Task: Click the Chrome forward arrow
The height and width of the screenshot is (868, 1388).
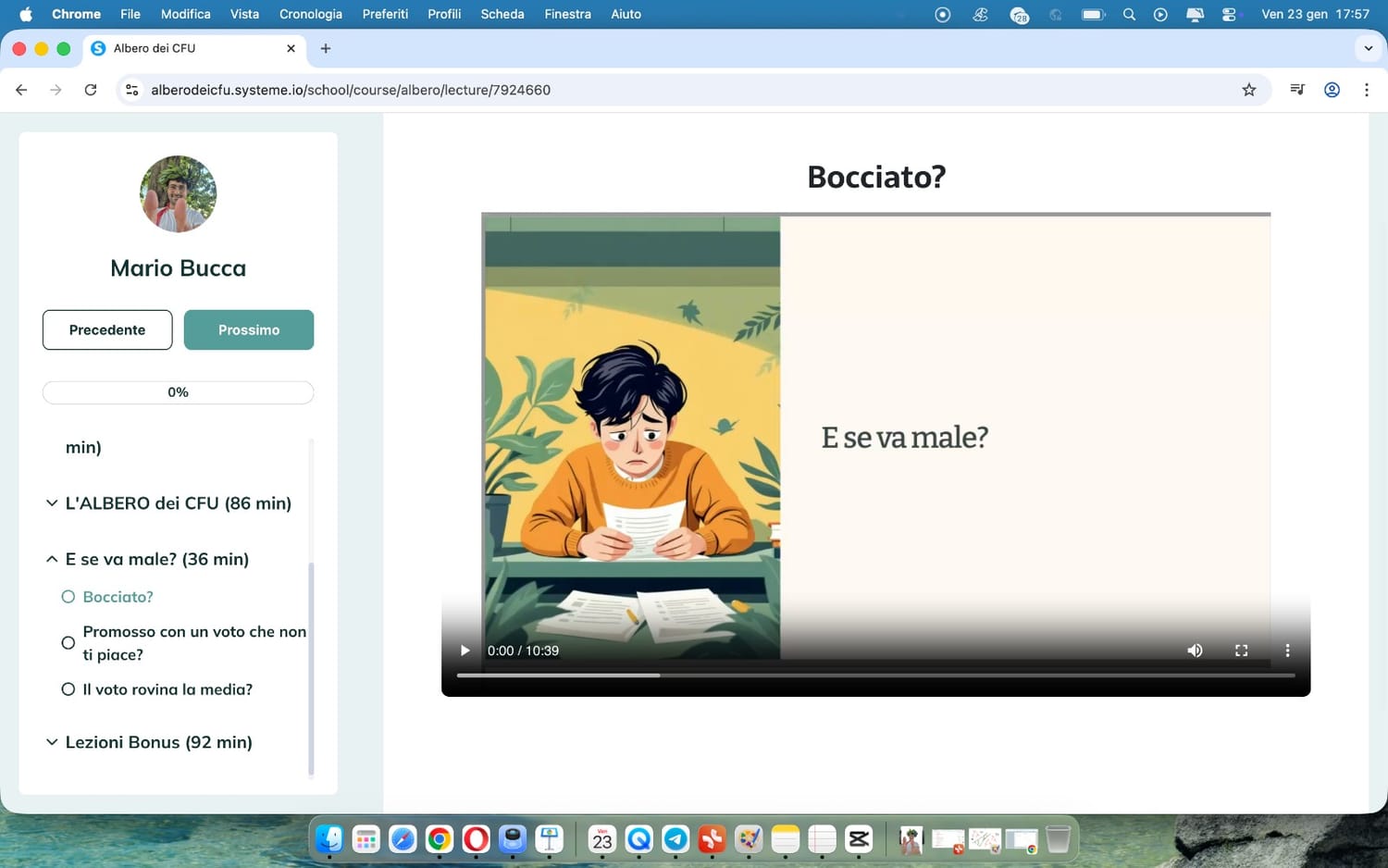Action: pos(56,90)
